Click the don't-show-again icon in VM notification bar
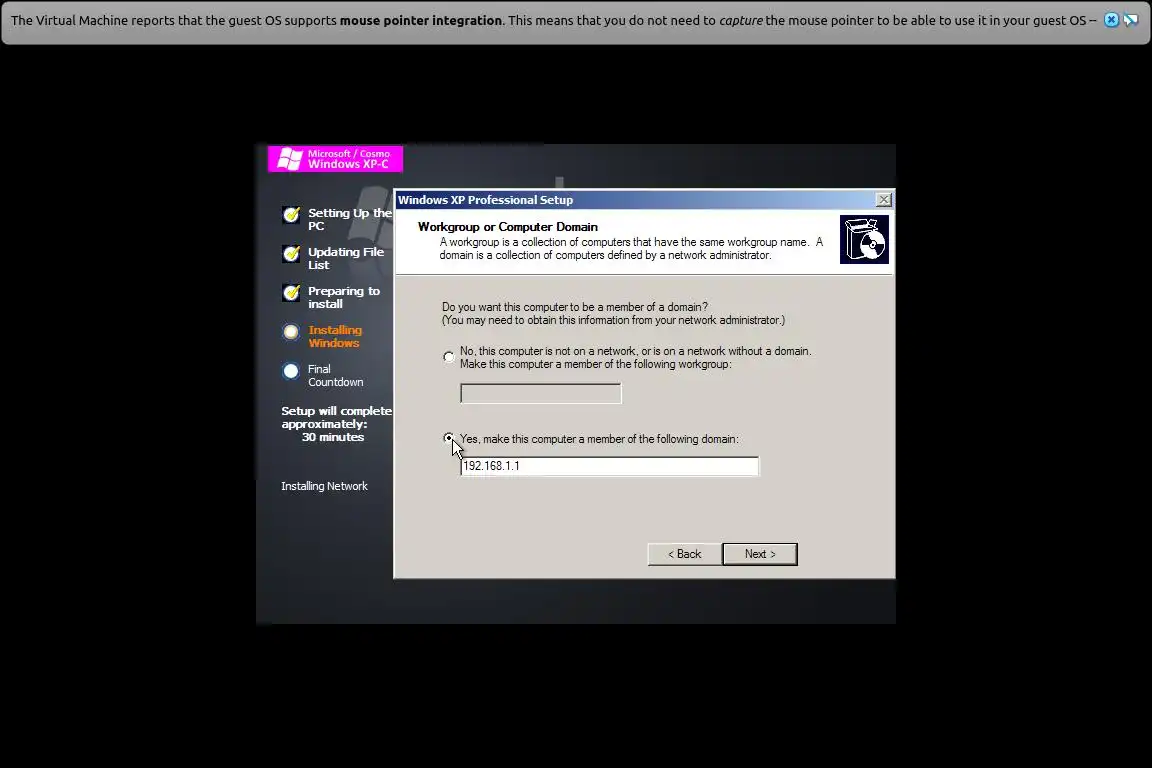This screenshot has height=768, width=1152. pyautogui.click(x=1131, y=21)
